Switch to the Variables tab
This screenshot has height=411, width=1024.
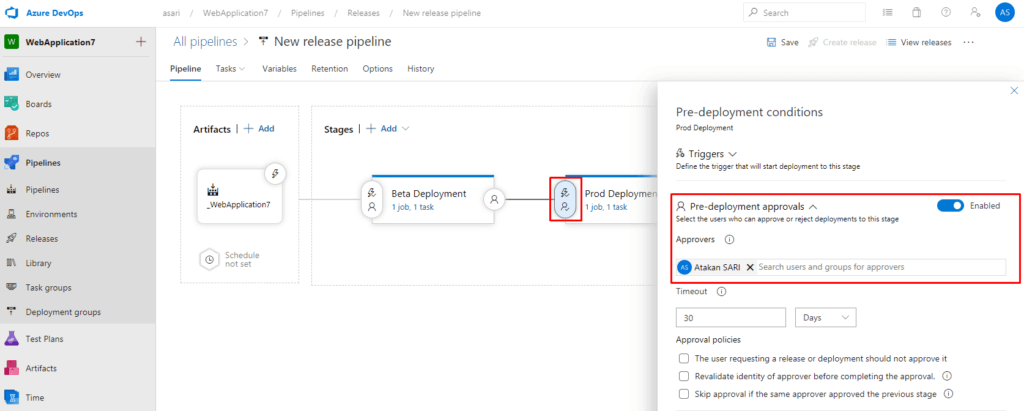[279, 69]
